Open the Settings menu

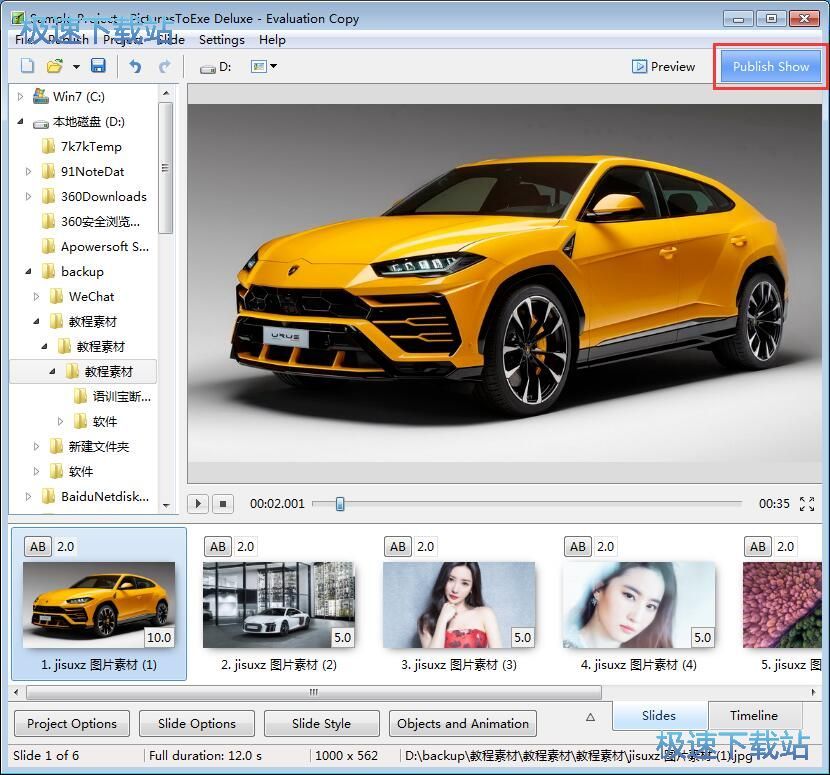pos(221,40)
